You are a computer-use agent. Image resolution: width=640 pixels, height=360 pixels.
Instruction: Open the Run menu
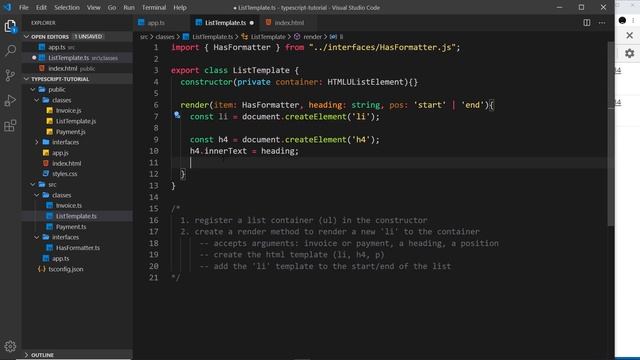point(129,7)
